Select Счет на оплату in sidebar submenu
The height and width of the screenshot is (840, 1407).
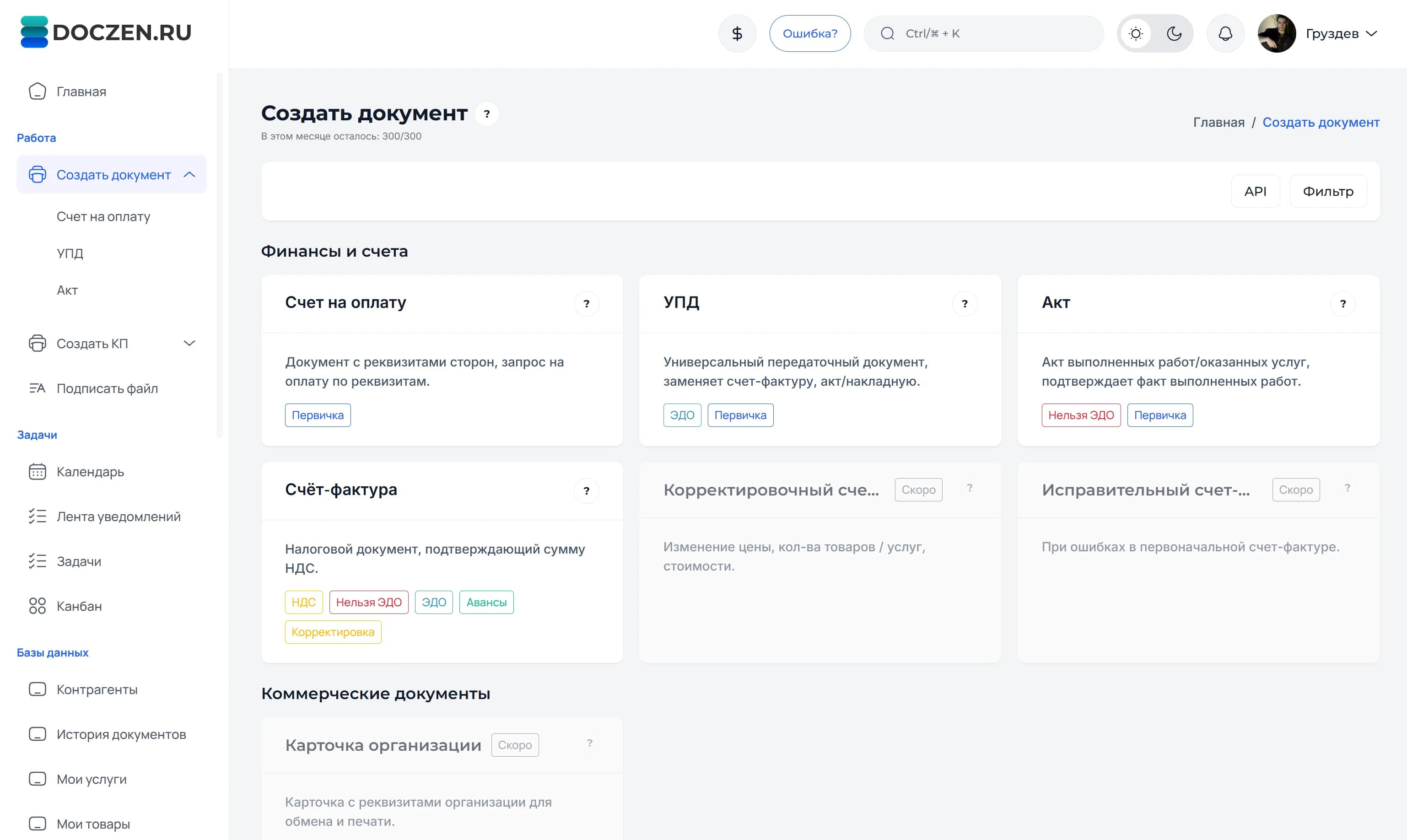coord(103,216)
